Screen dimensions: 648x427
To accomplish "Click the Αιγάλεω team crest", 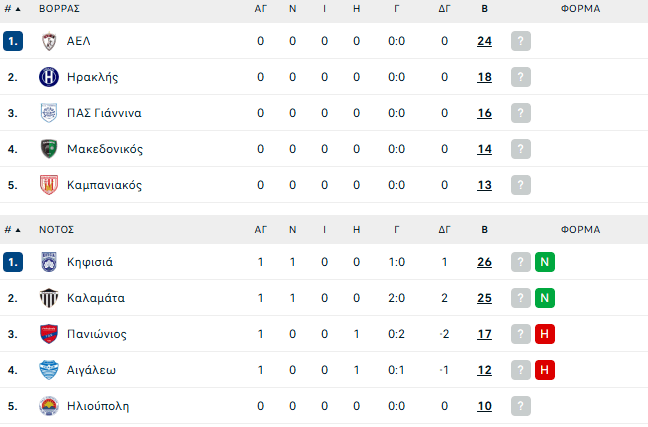I will pyautogui.click(x=49, y=370).
